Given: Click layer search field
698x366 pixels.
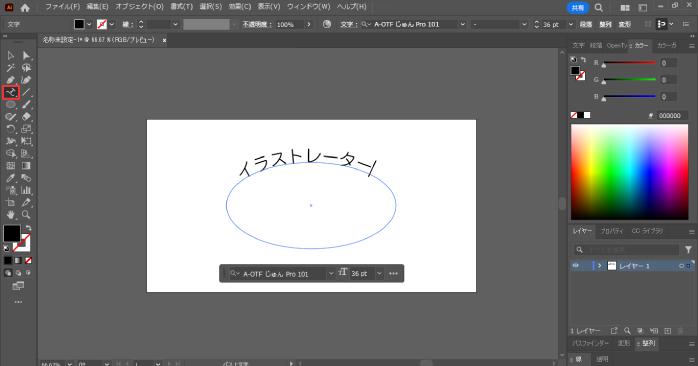Looking at the screenshot, I should (626, 250).
